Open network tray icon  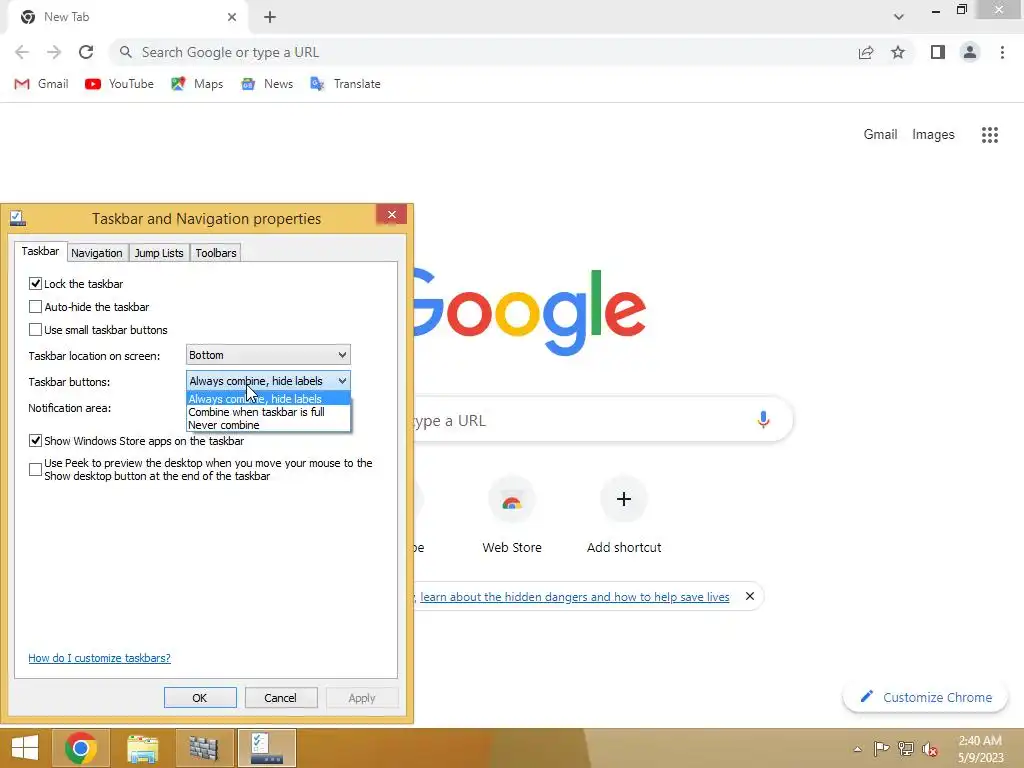906,749
